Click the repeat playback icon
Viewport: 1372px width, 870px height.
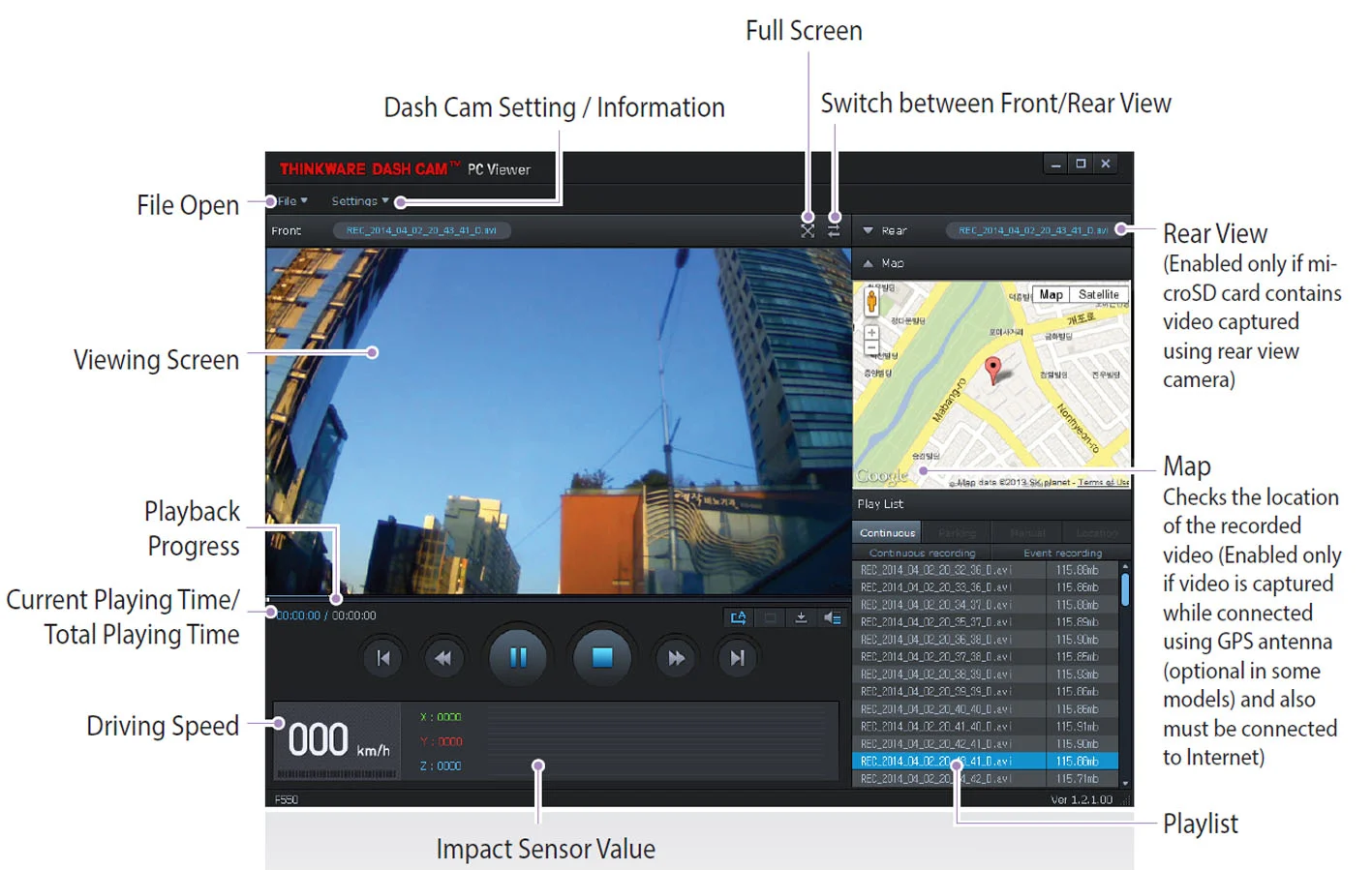(739, 617)
